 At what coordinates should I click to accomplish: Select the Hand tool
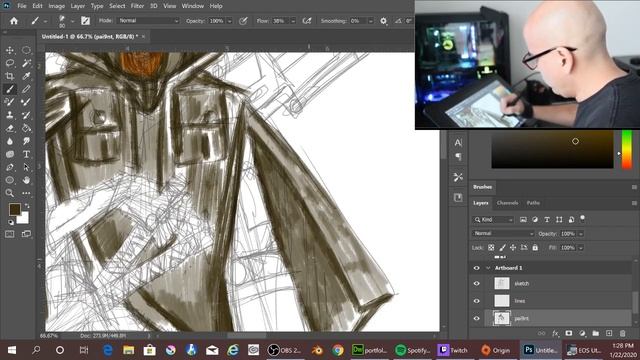pos(26,180)
